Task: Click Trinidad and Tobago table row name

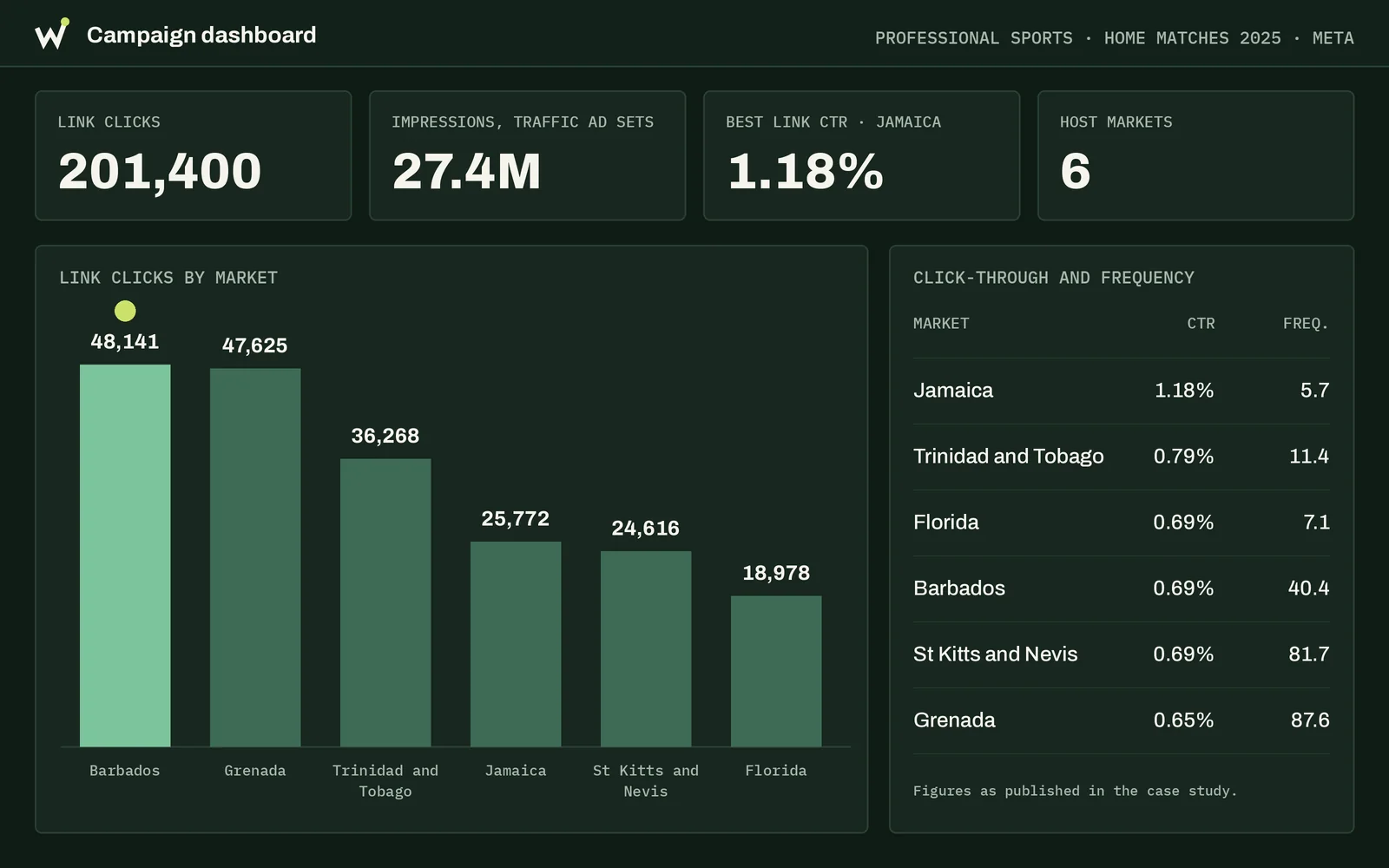Action: click(1009, 457)
